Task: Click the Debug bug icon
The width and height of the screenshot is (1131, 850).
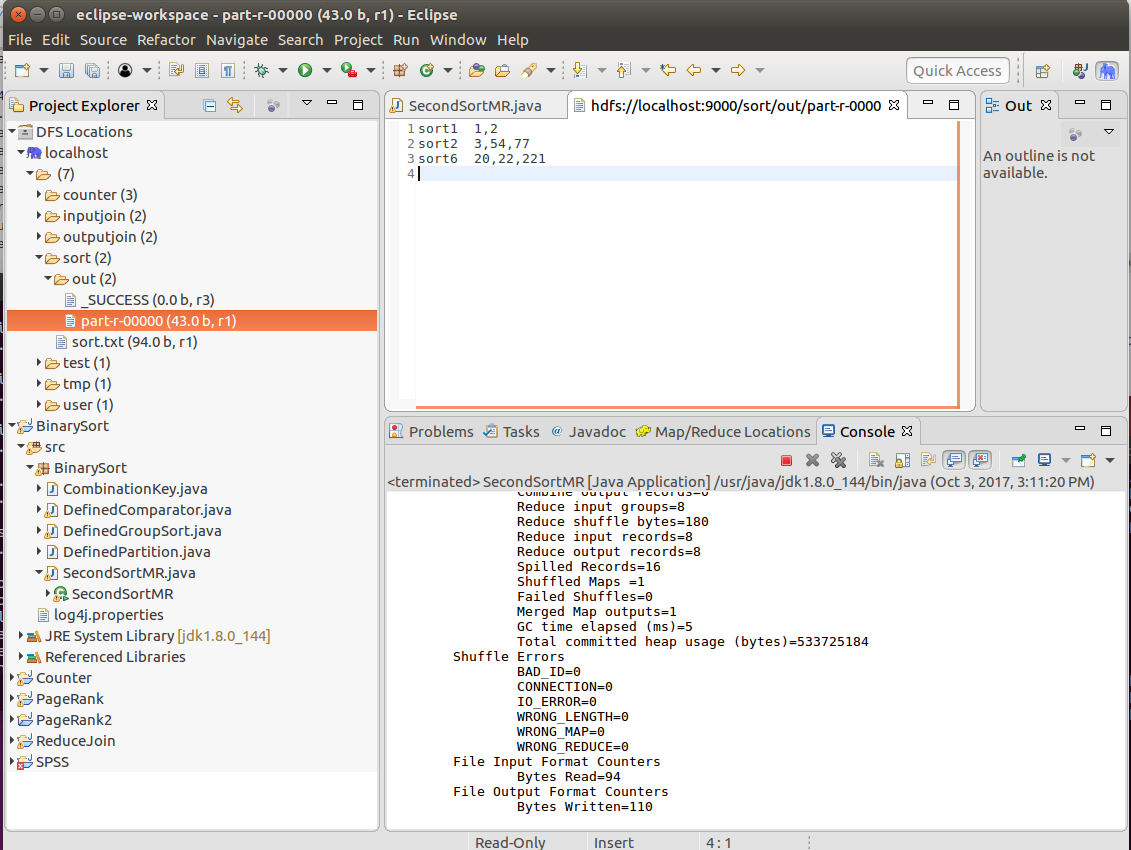Action: pos(262,70)
